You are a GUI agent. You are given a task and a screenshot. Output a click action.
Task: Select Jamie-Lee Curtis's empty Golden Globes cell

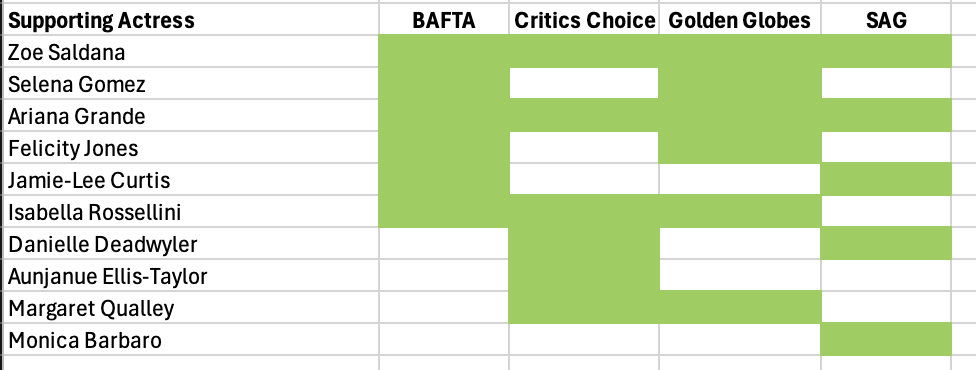739,179
